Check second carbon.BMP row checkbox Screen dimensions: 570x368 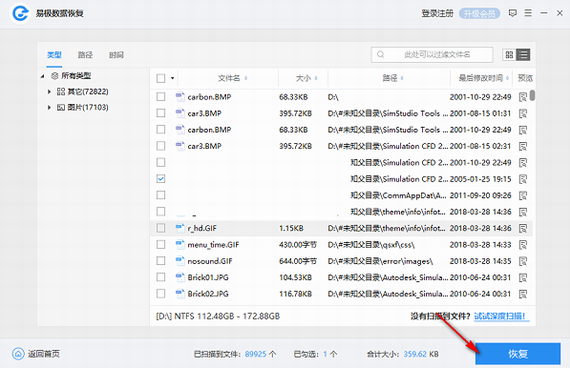click(161, 129)
